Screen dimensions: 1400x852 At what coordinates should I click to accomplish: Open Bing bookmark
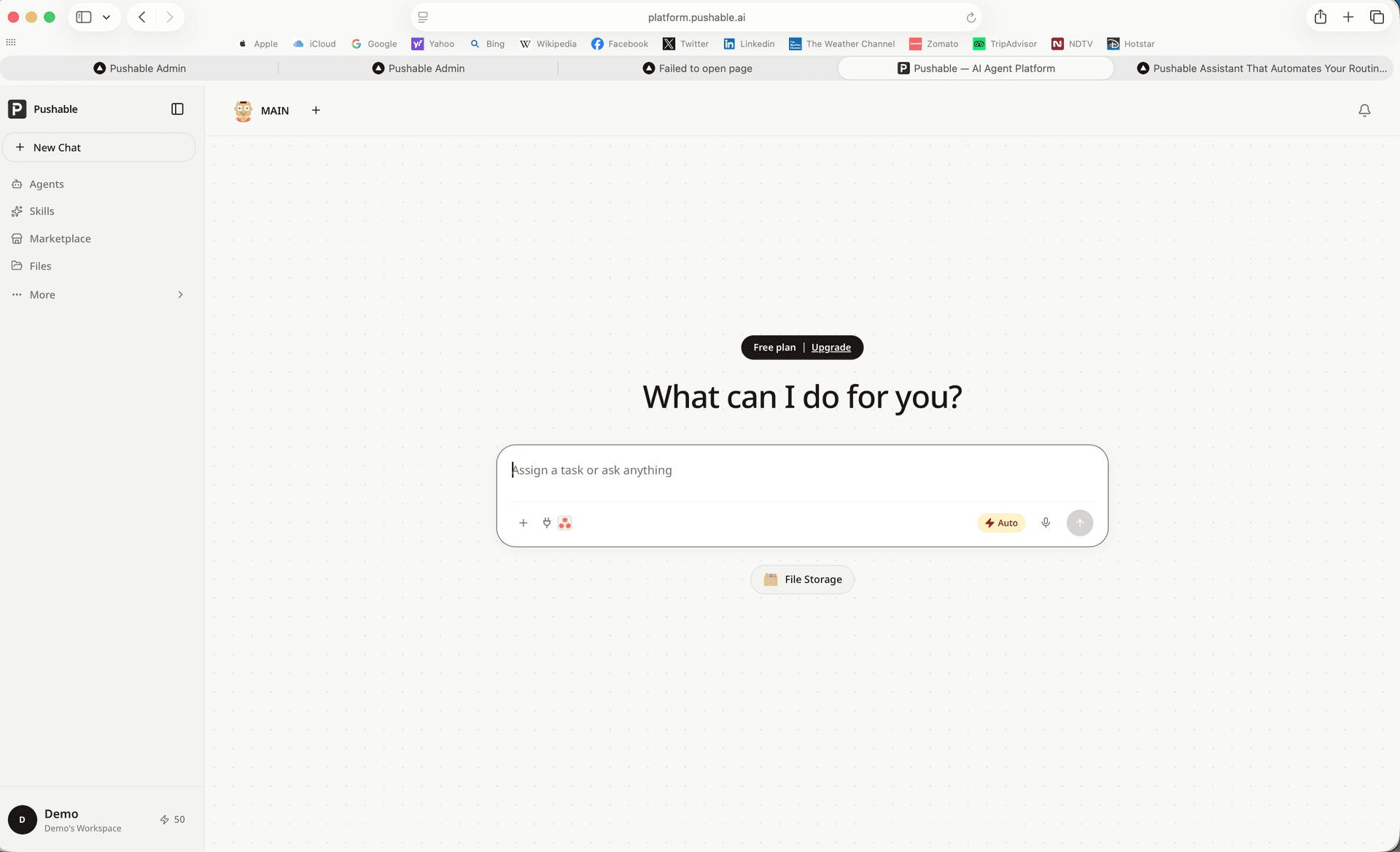pyautogui.click(x=487, y=44)
